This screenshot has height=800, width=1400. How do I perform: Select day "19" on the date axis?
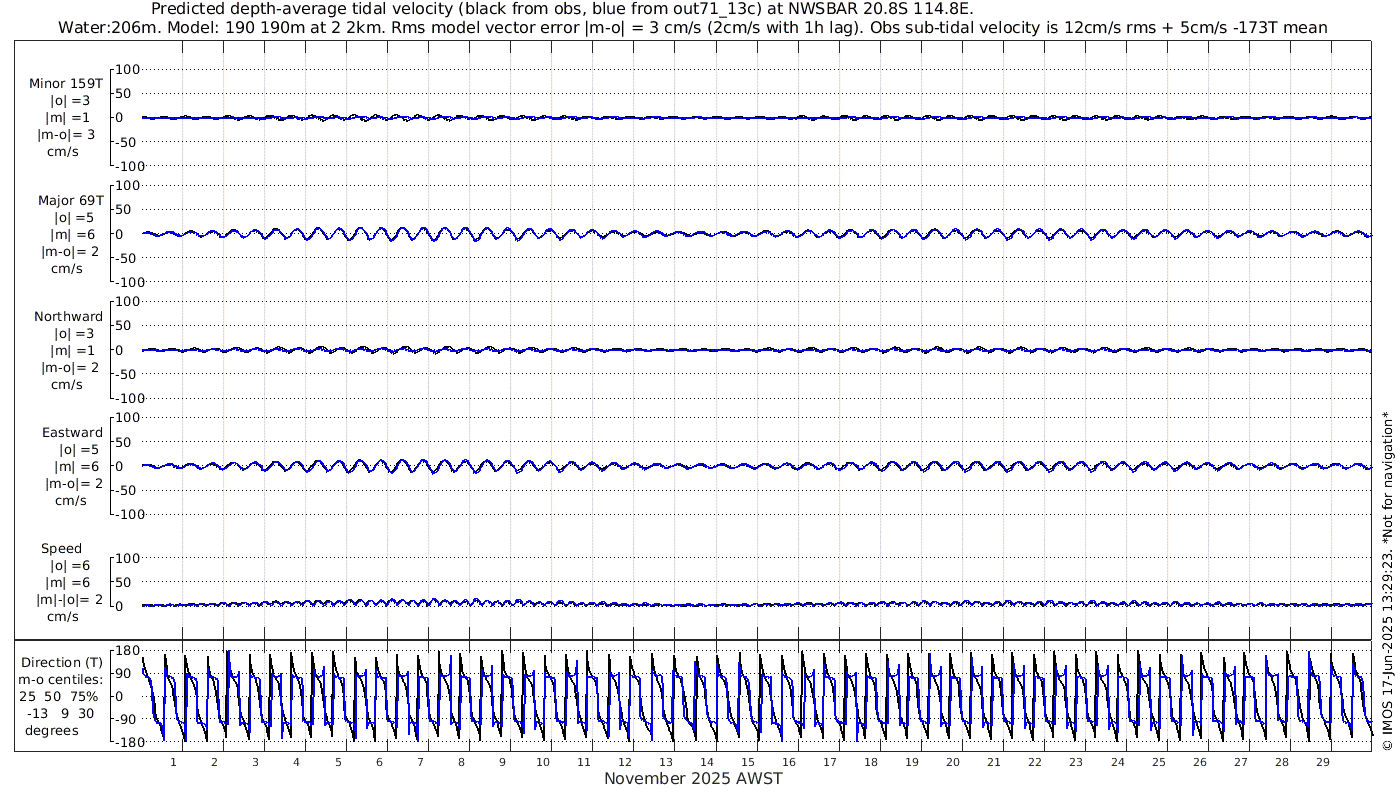click(912, 762)
